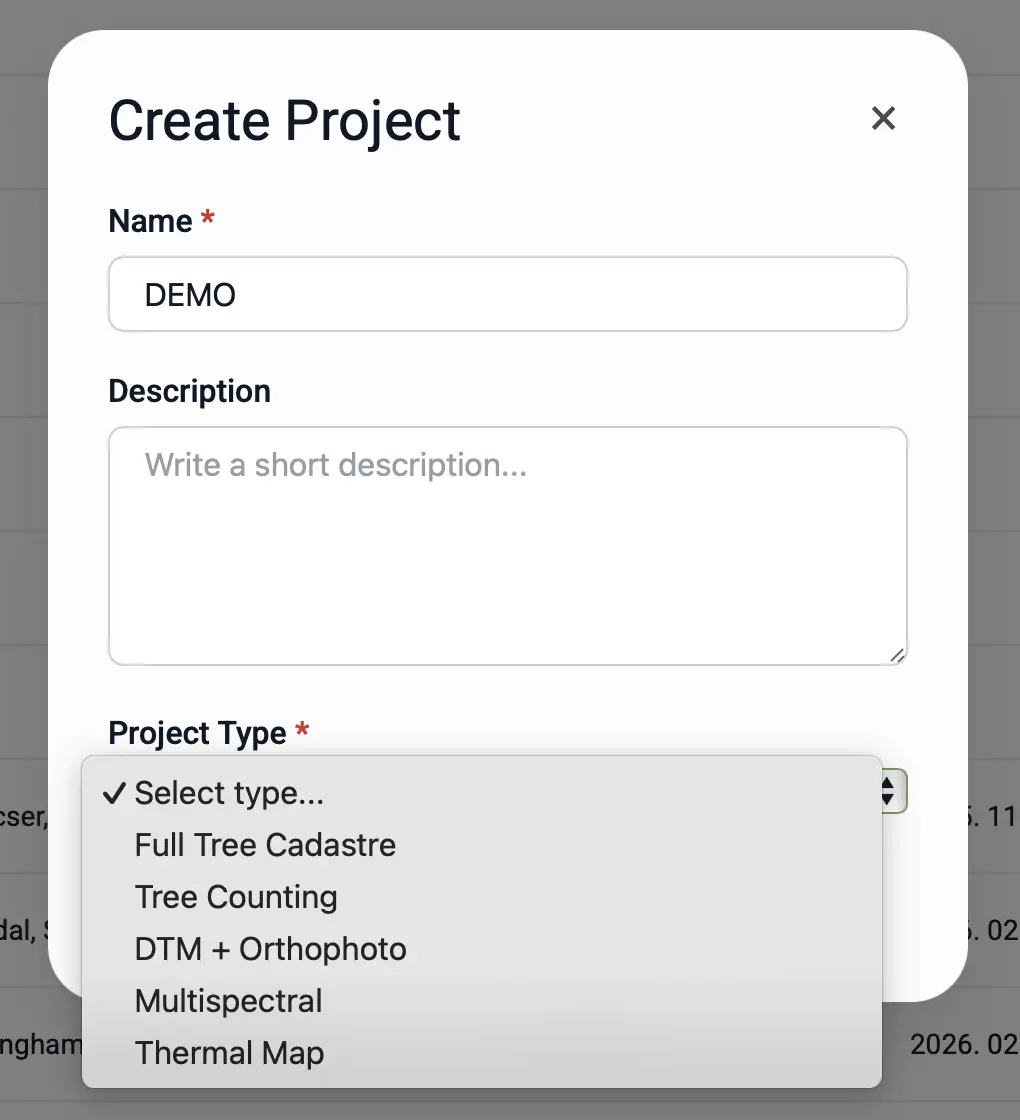
Task: Click the Description label
Action: [x=189, y=391]
